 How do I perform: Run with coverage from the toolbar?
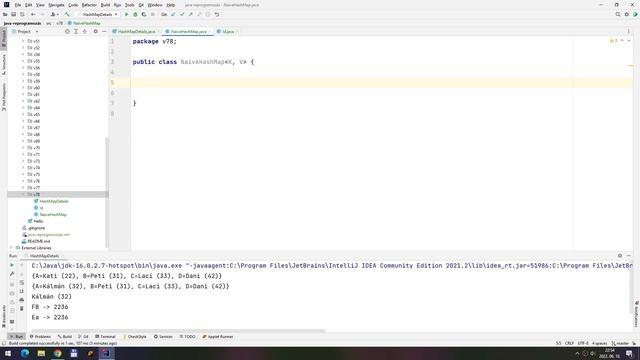pos(144,14)
